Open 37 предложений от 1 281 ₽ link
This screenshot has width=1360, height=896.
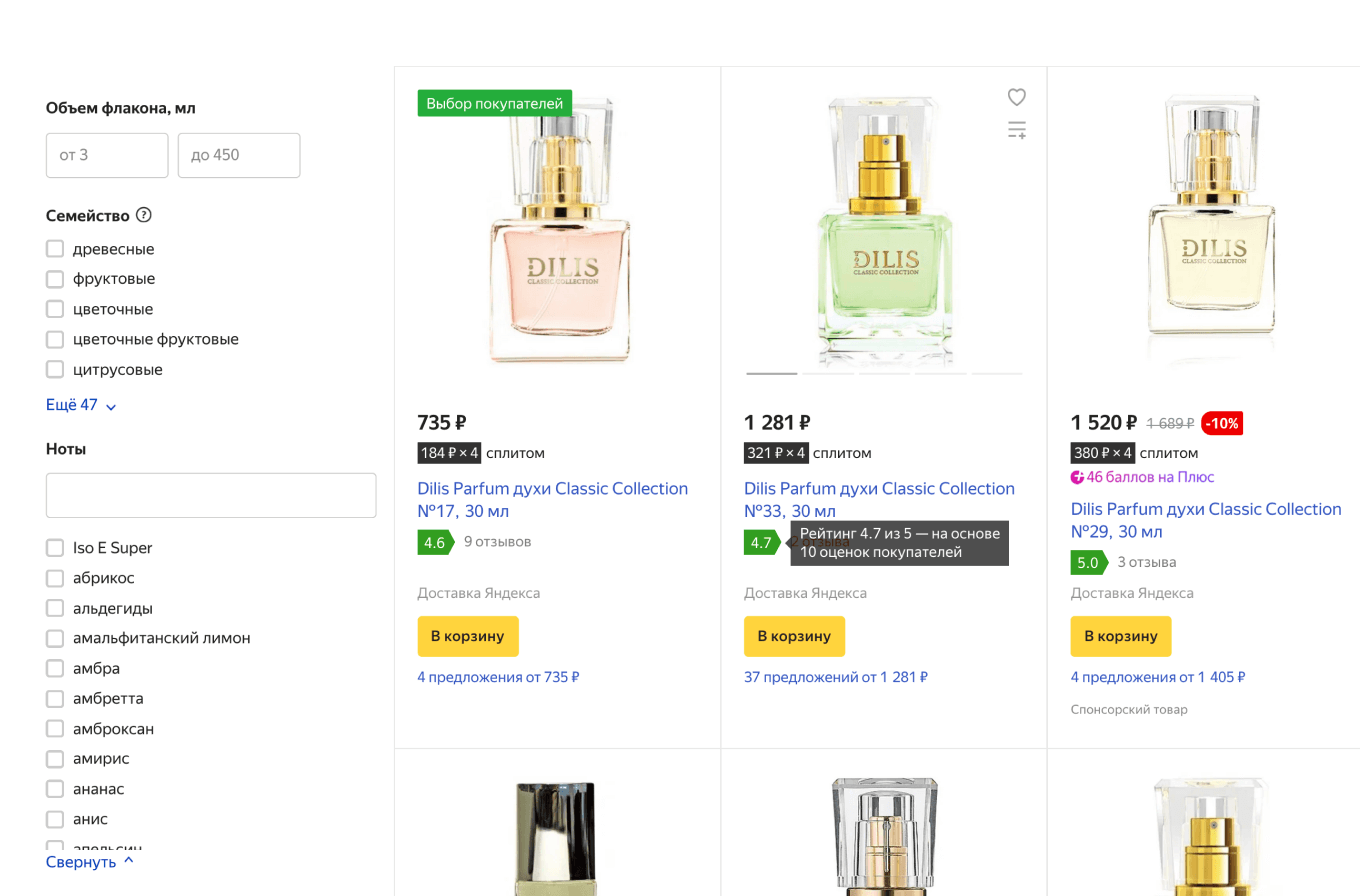click(x=835, y=677)
